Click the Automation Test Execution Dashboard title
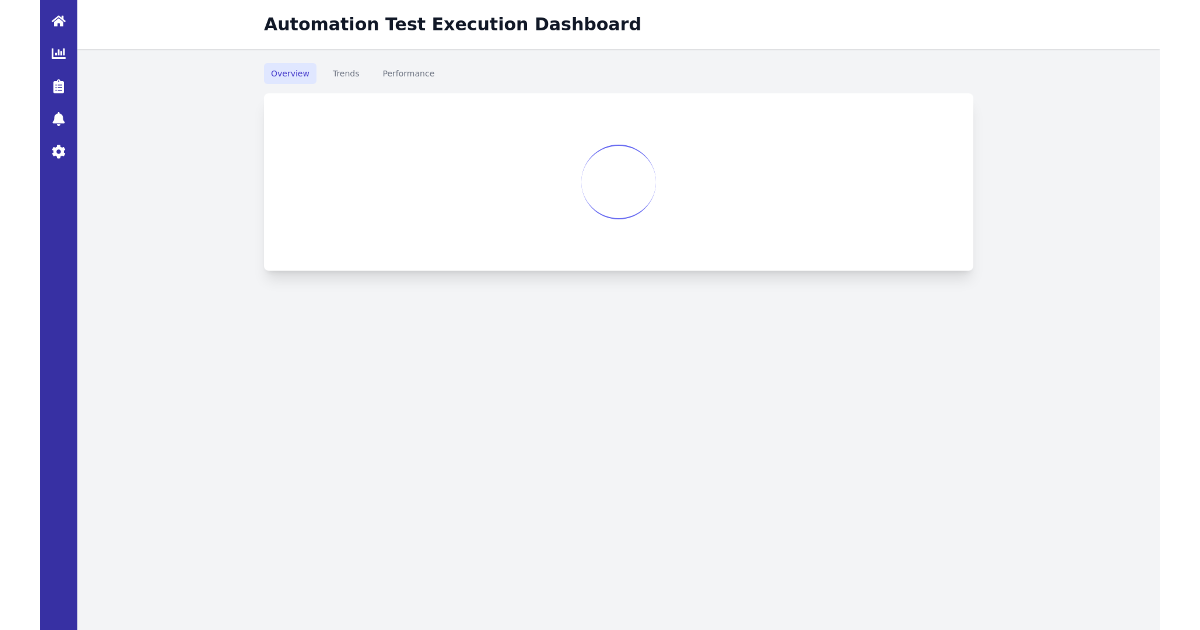Viewport: 1200px width, 630px height. click(452, 24)
